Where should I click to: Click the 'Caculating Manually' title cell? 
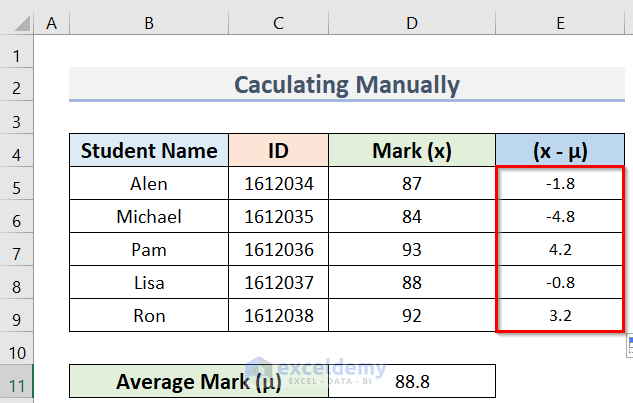(x=347, y=86)
